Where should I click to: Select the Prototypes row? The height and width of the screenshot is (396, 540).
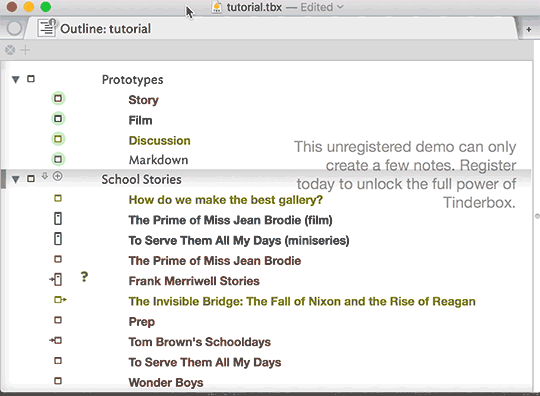[133, 80]
